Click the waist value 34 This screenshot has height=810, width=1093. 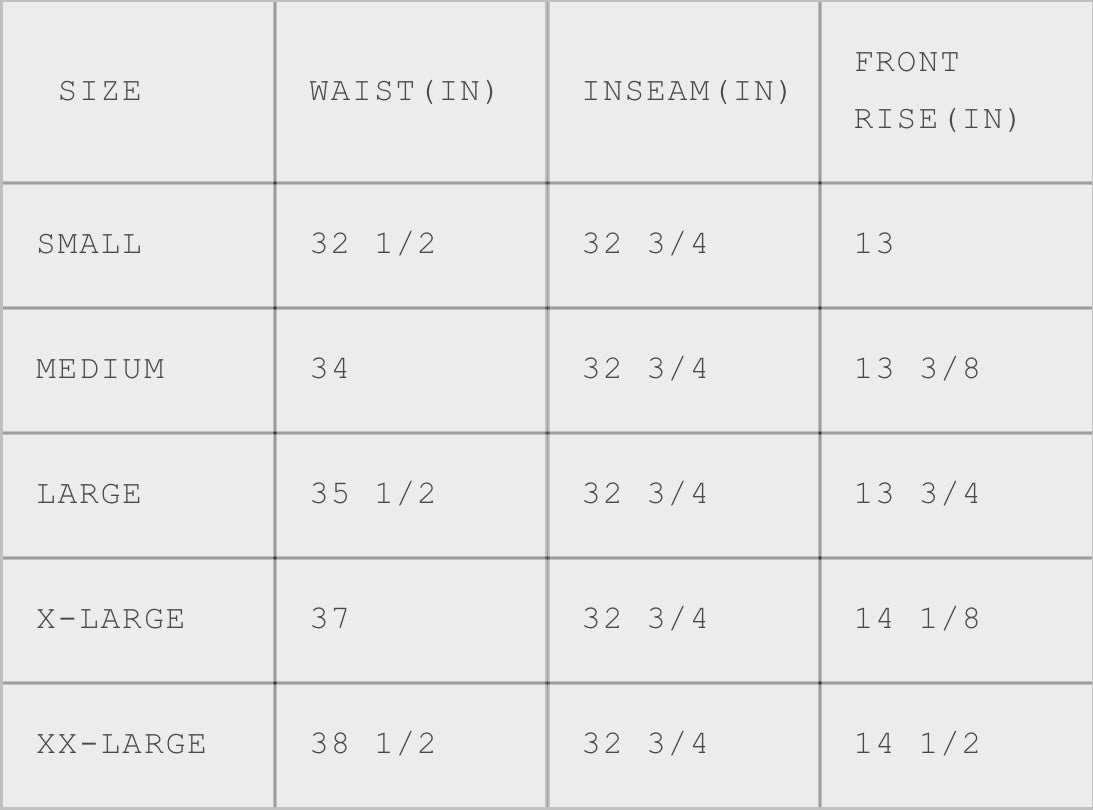(330, 369)
